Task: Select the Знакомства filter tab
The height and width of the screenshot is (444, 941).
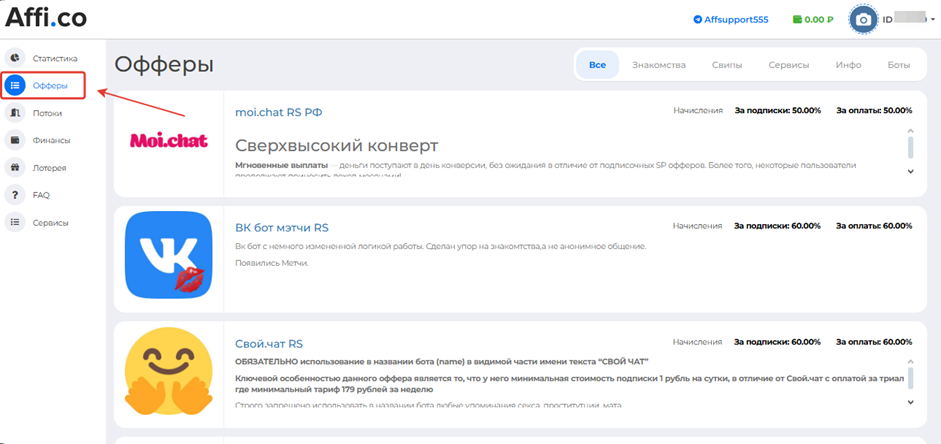Action: (658, 65)
